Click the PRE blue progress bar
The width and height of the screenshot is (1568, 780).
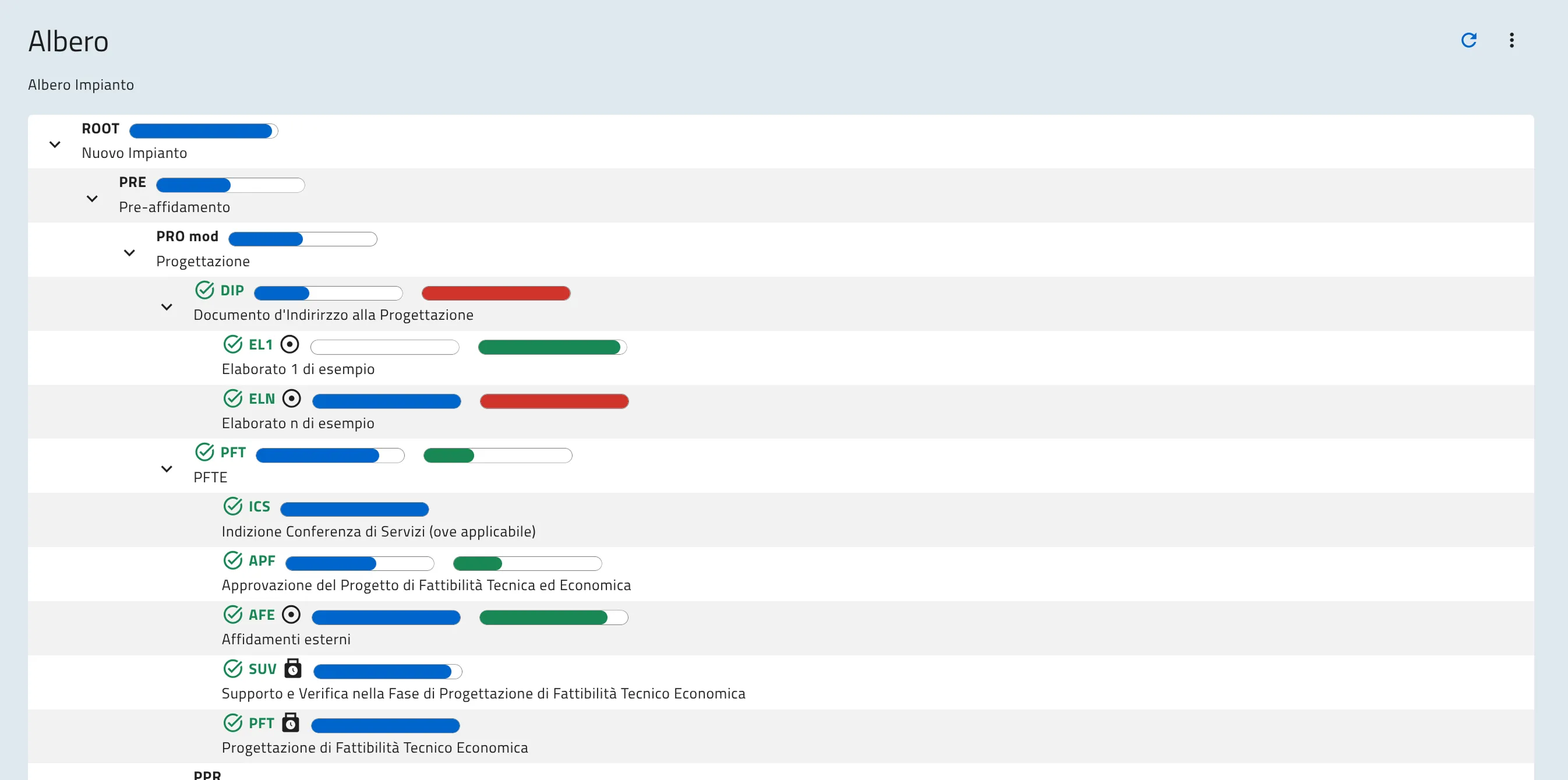tap(231, 185)
